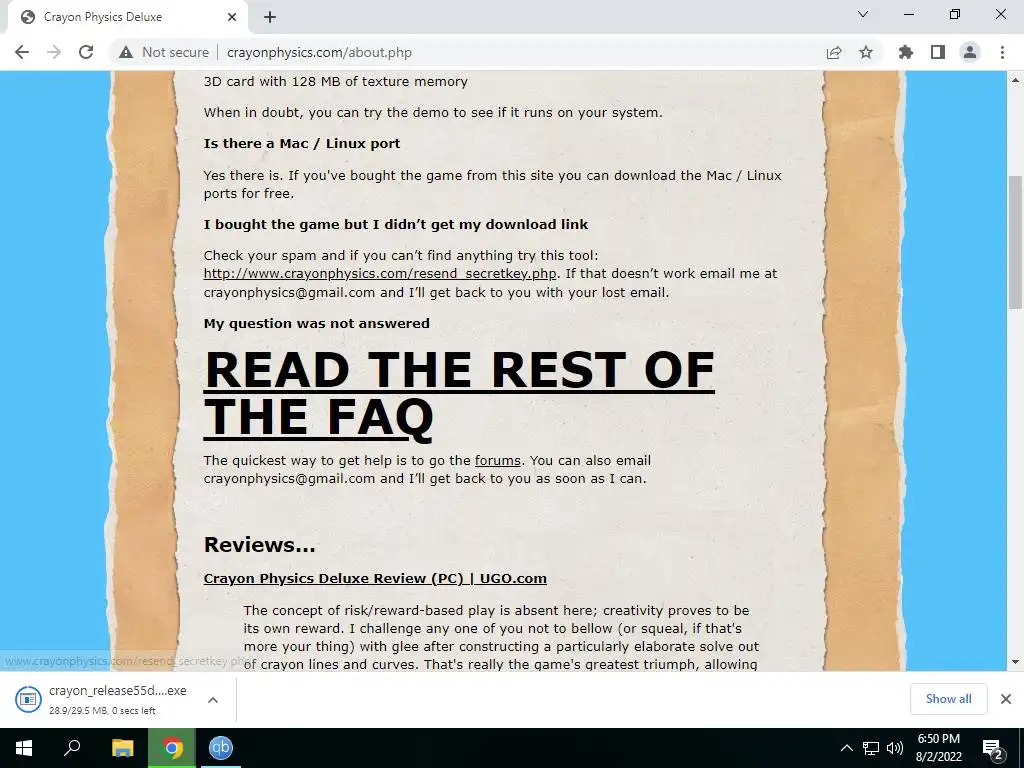Image resolution: width=1024 pixels, height=768 pixels.
Task: Open the notification center icon
Action: [x=993, y=748]
